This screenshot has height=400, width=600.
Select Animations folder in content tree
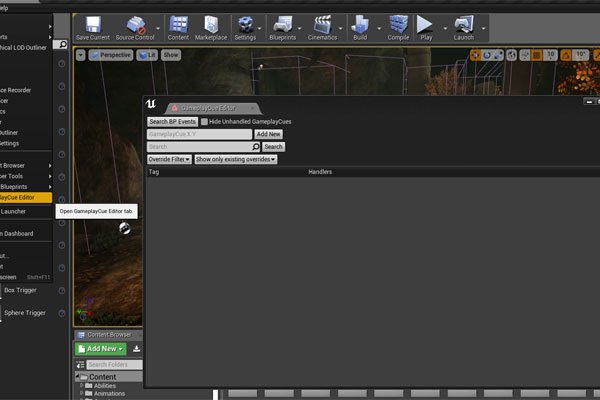109,393
